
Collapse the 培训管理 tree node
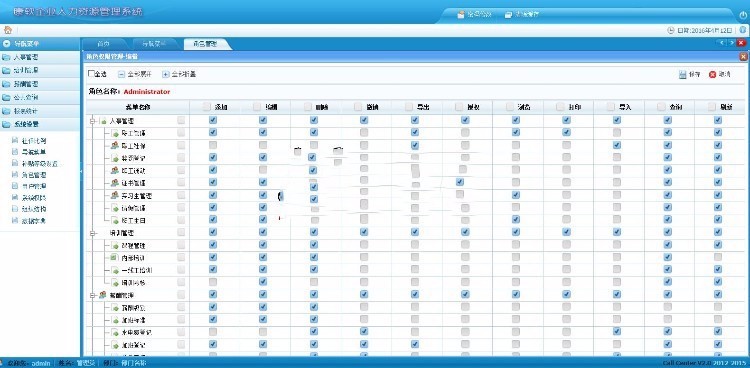point(93,233)
